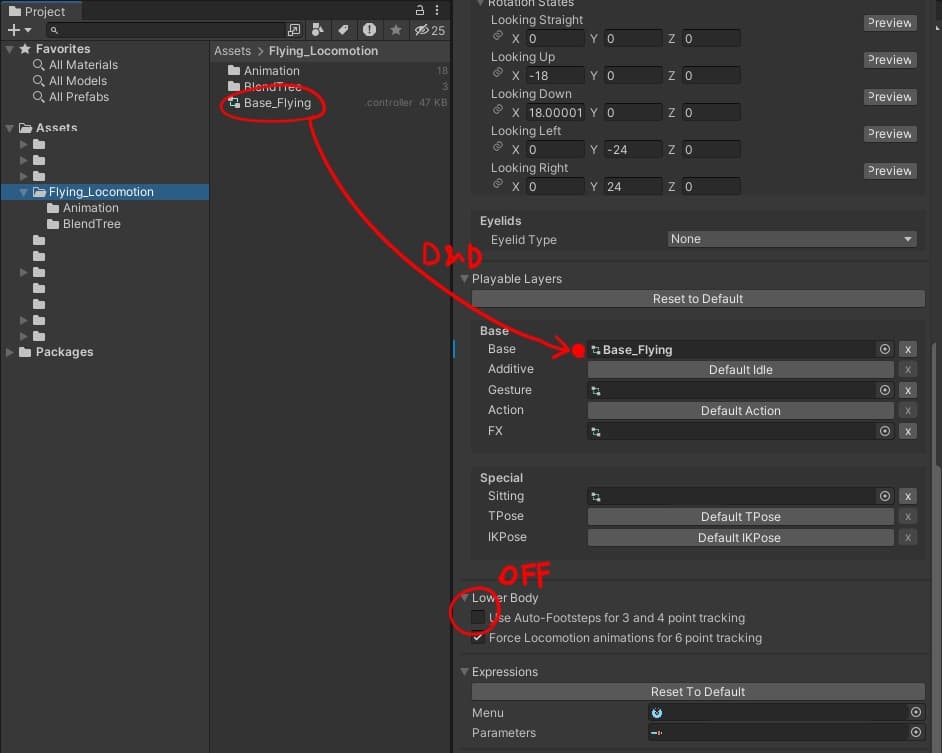942x753 pixels.
Task: Open the plus create asset menu
Action: pos(18,30)
